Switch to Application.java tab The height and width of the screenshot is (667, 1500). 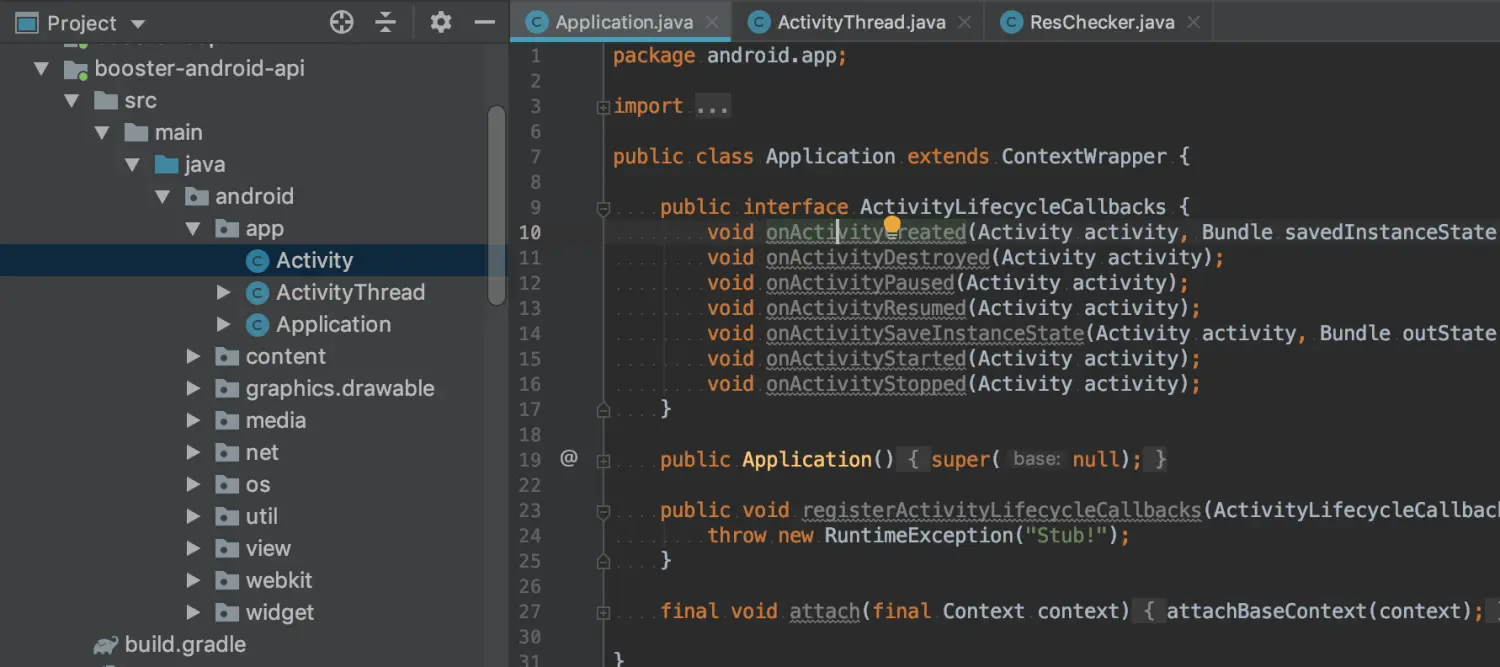coord(622,22)
